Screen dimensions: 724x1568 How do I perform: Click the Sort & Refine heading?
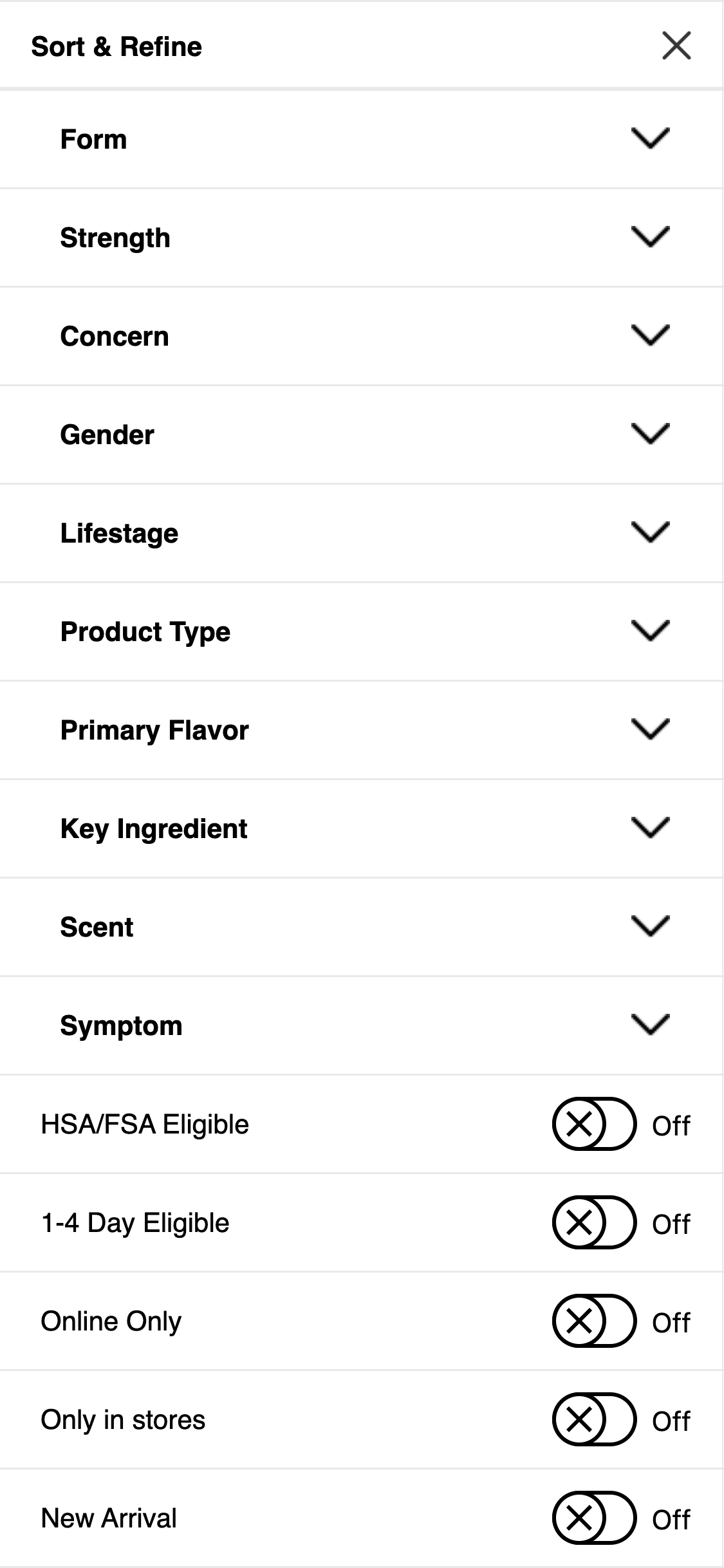coord(116,46)
